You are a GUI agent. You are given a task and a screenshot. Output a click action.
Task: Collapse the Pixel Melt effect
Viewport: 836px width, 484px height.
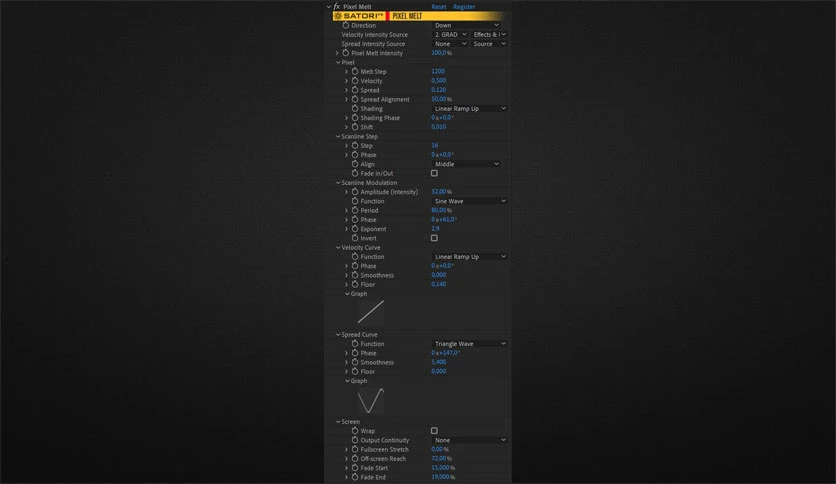point(328,7)
